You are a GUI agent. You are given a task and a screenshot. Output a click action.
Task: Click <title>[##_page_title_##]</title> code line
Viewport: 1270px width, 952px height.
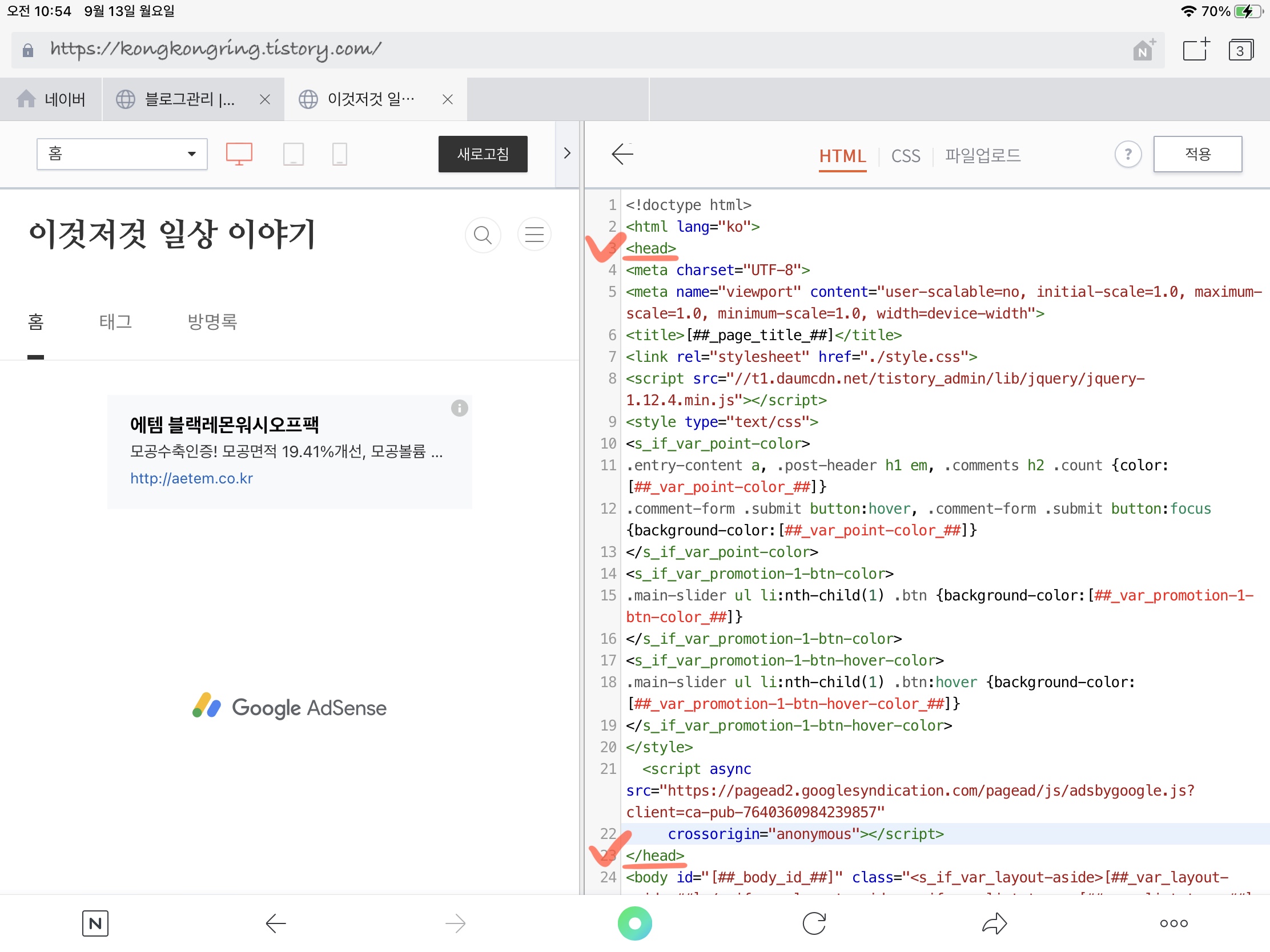click(x=763, y=335)
